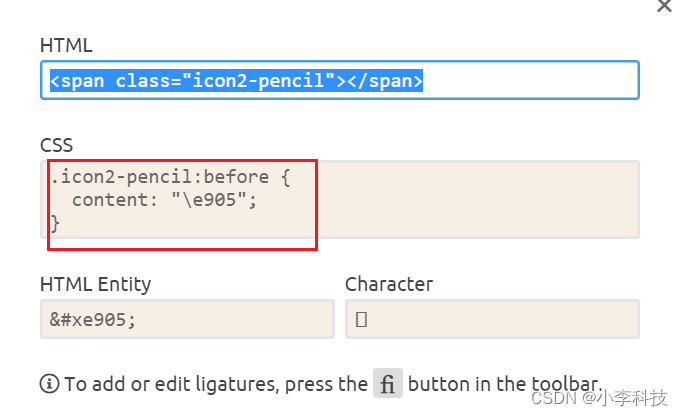The image size is (683, 416).
Task: Click the CSS section label
Action: coord(56,146)
